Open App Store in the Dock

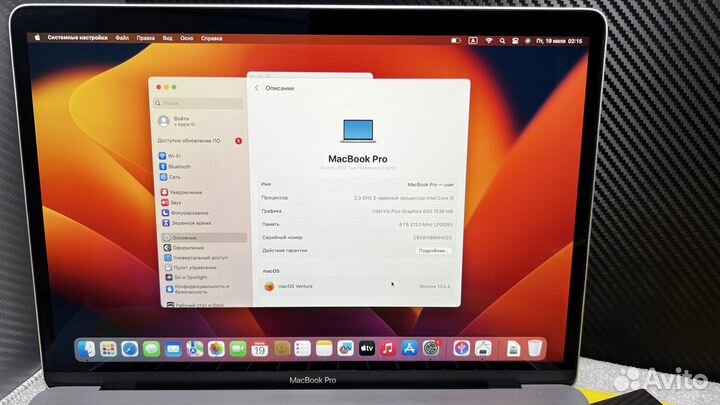click(410, 349)
